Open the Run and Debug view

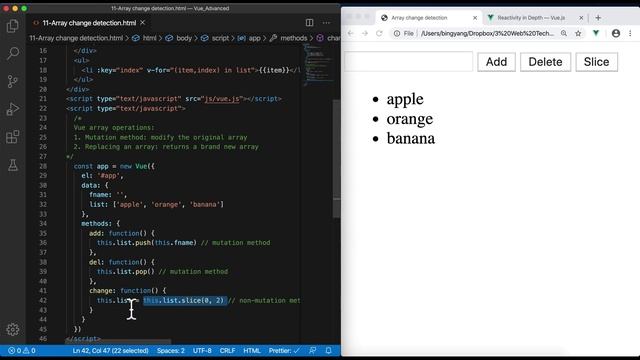tap(13, 109)
